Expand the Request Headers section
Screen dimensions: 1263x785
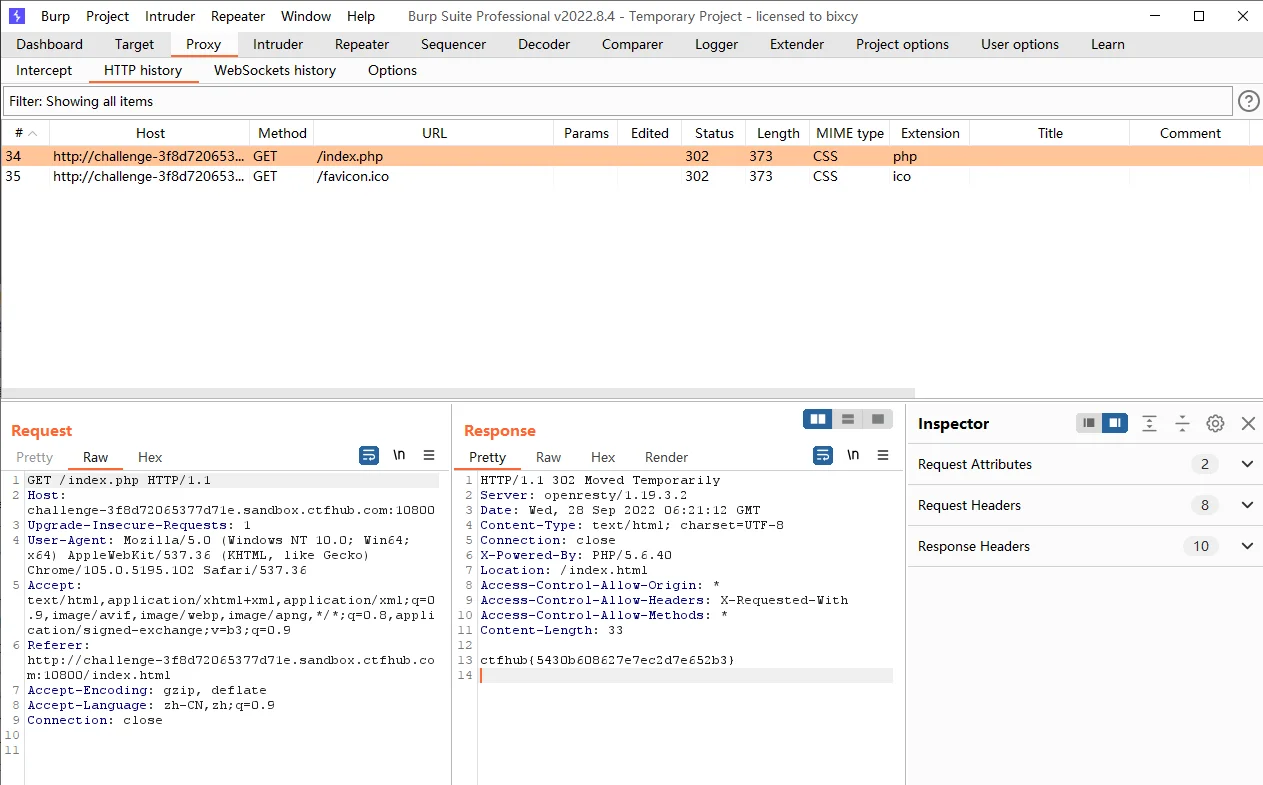point(1247,505)
